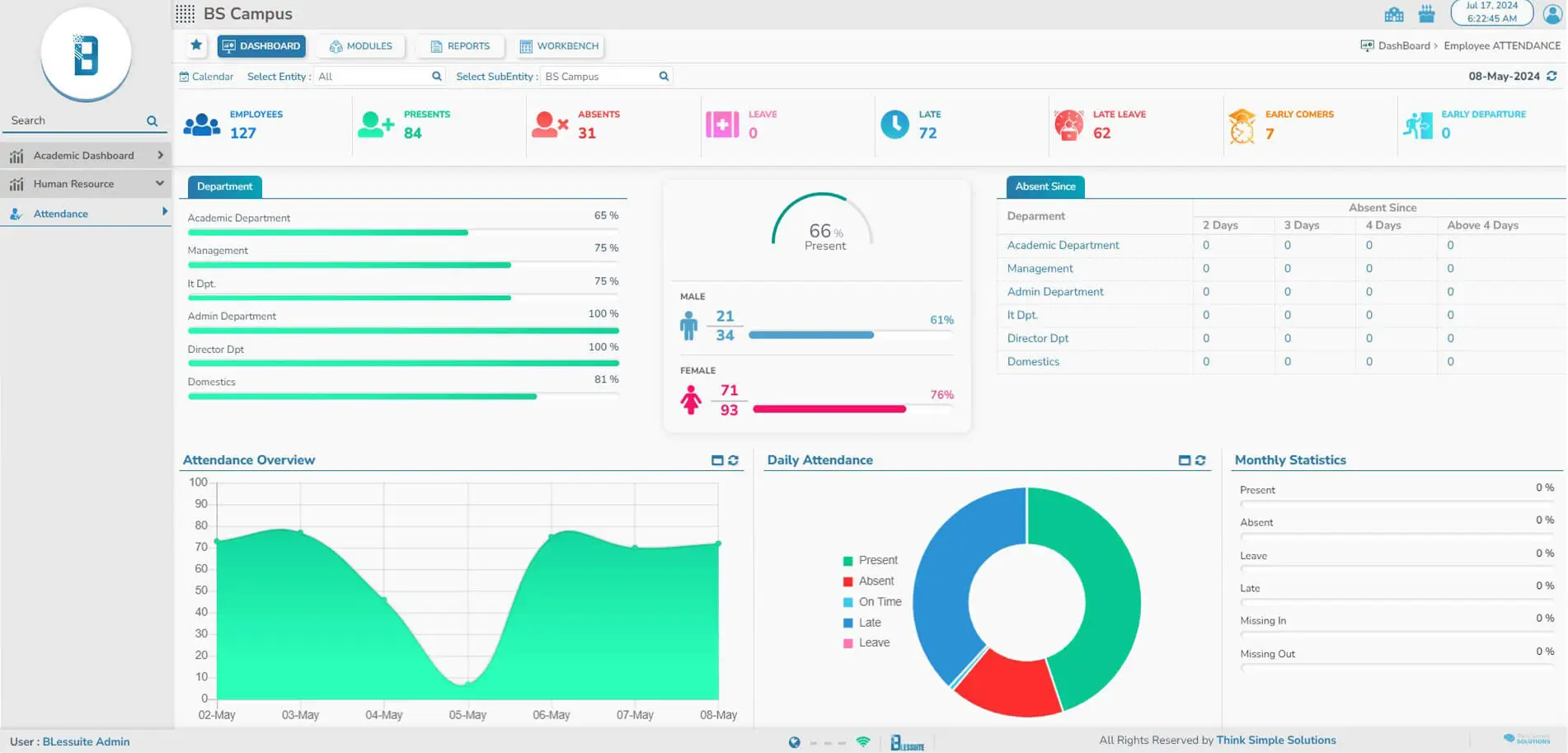Viewport: 1568px width, 753px height.
Task: Toggle the Present legend item in chart
Action: click(870, 560)
